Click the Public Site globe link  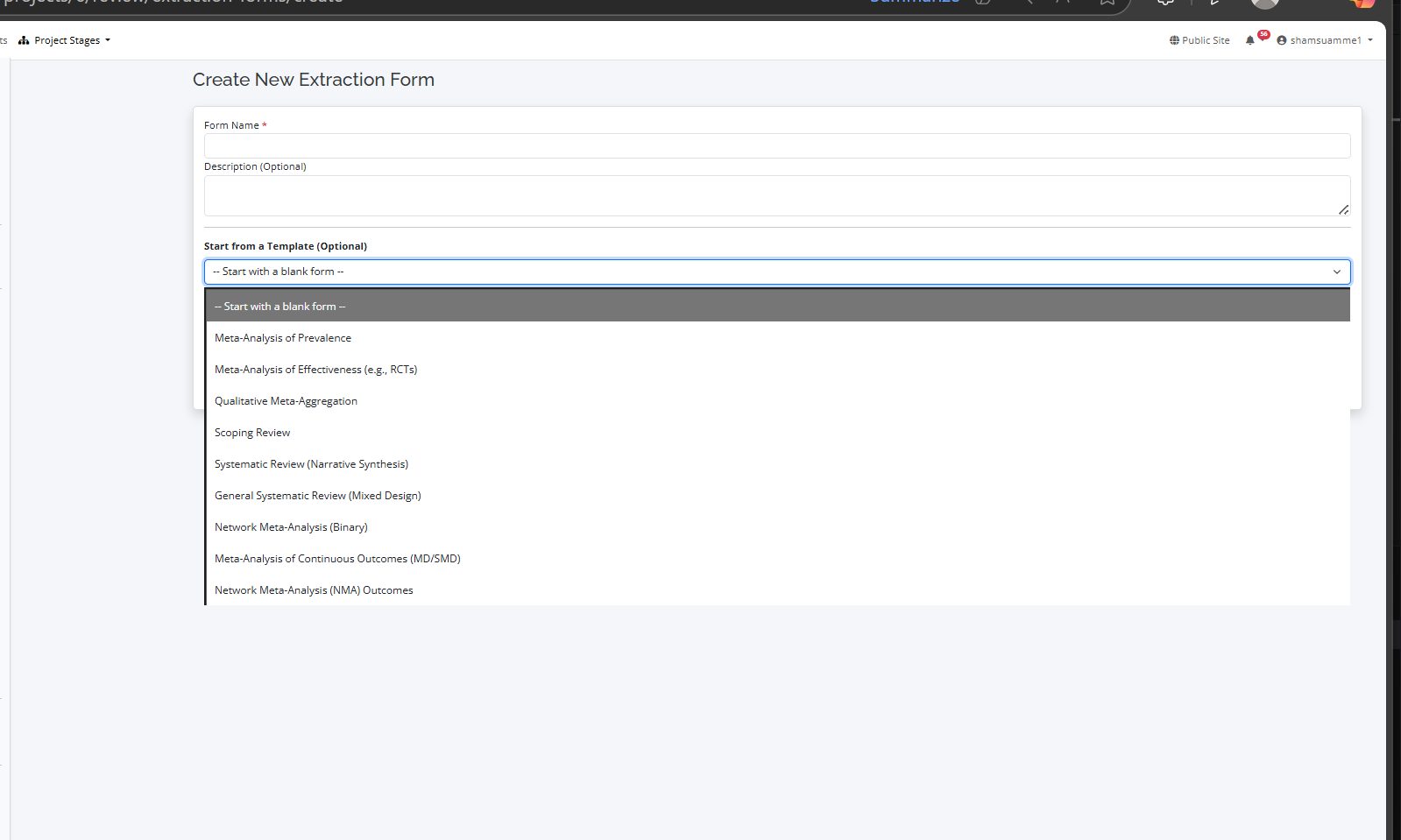point(1199,40)
